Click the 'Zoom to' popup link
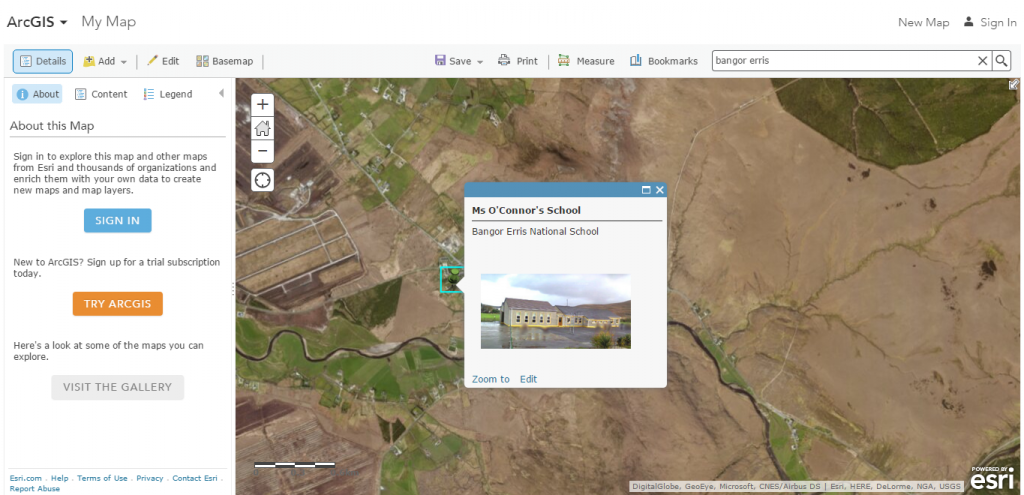This screenshot has height=495, width=1024. (x=490, y=379)
